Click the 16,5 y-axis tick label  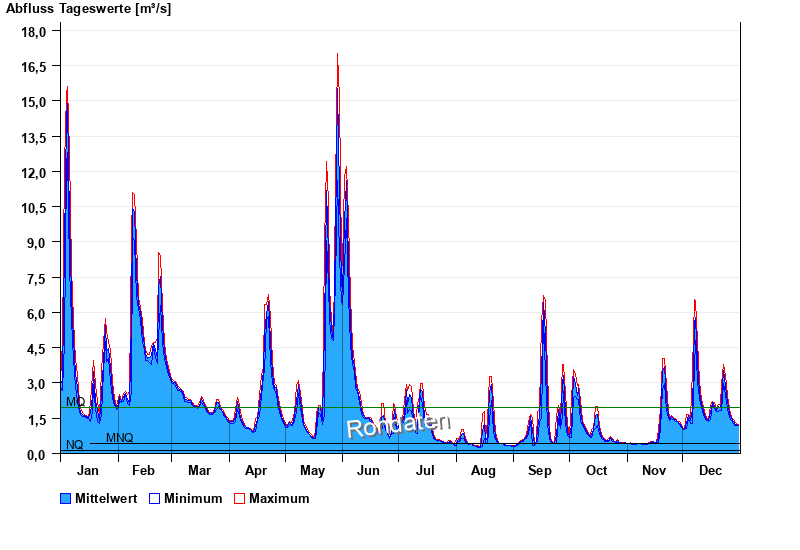(x=34, y=66)
